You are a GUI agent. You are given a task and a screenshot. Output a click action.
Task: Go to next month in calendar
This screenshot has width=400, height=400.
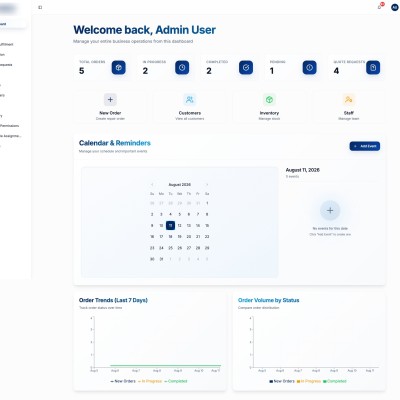click(x=207, y=185)
